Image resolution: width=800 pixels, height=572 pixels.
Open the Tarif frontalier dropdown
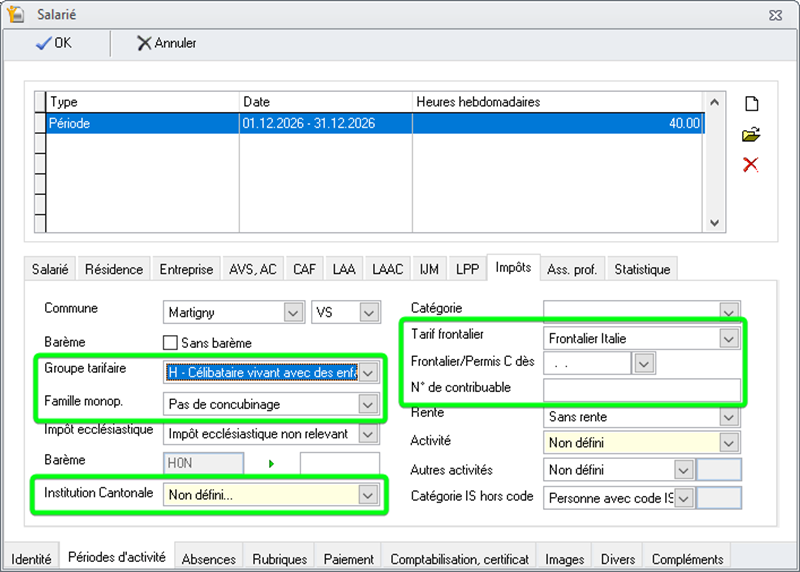tap(729, 339)
